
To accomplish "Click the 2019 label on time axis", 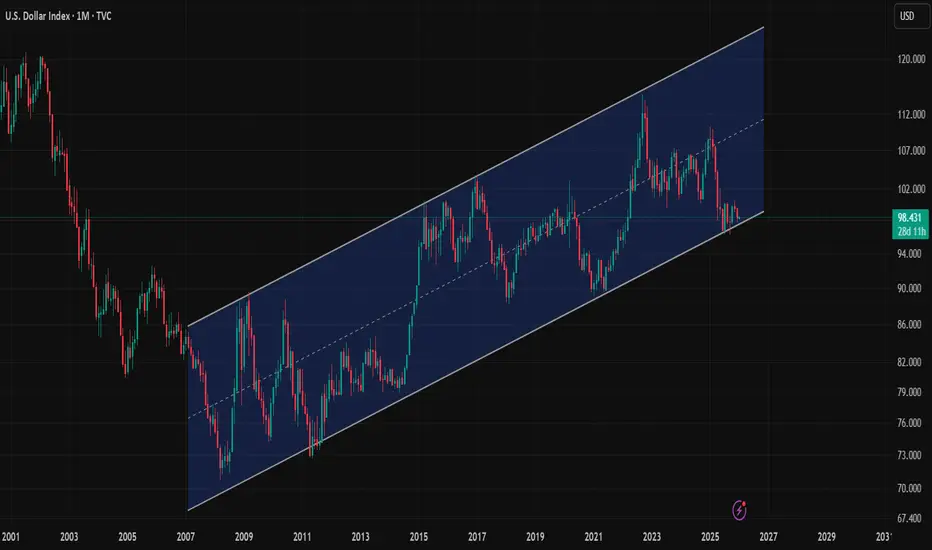I will click(535, 537).
